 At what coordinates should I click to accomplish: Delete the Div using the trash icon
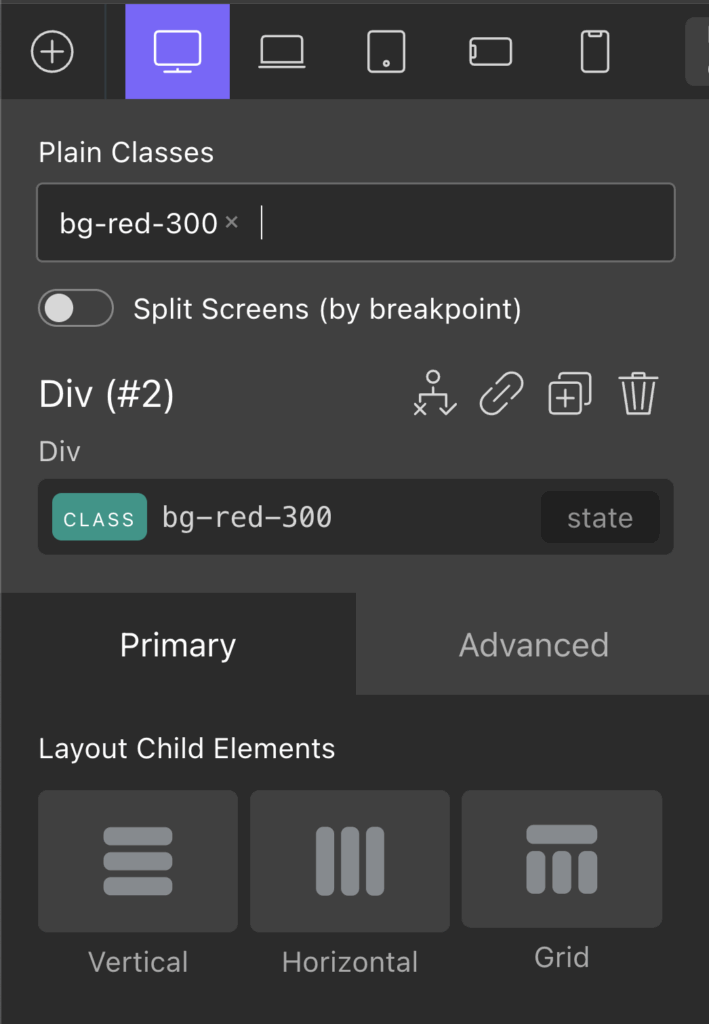[x=639, y=394]
